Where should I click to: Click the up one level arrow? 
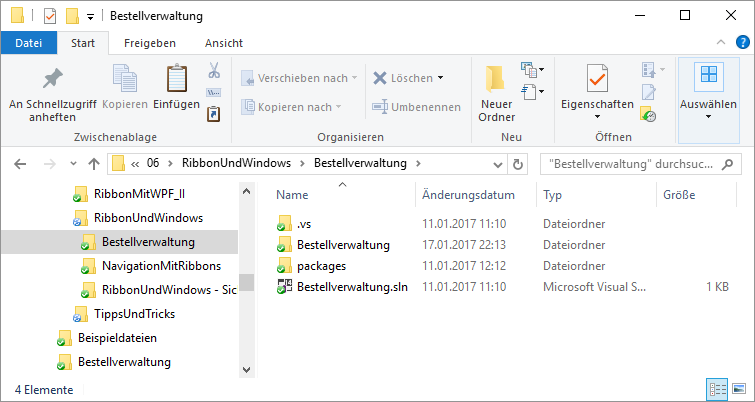point(94,164)
